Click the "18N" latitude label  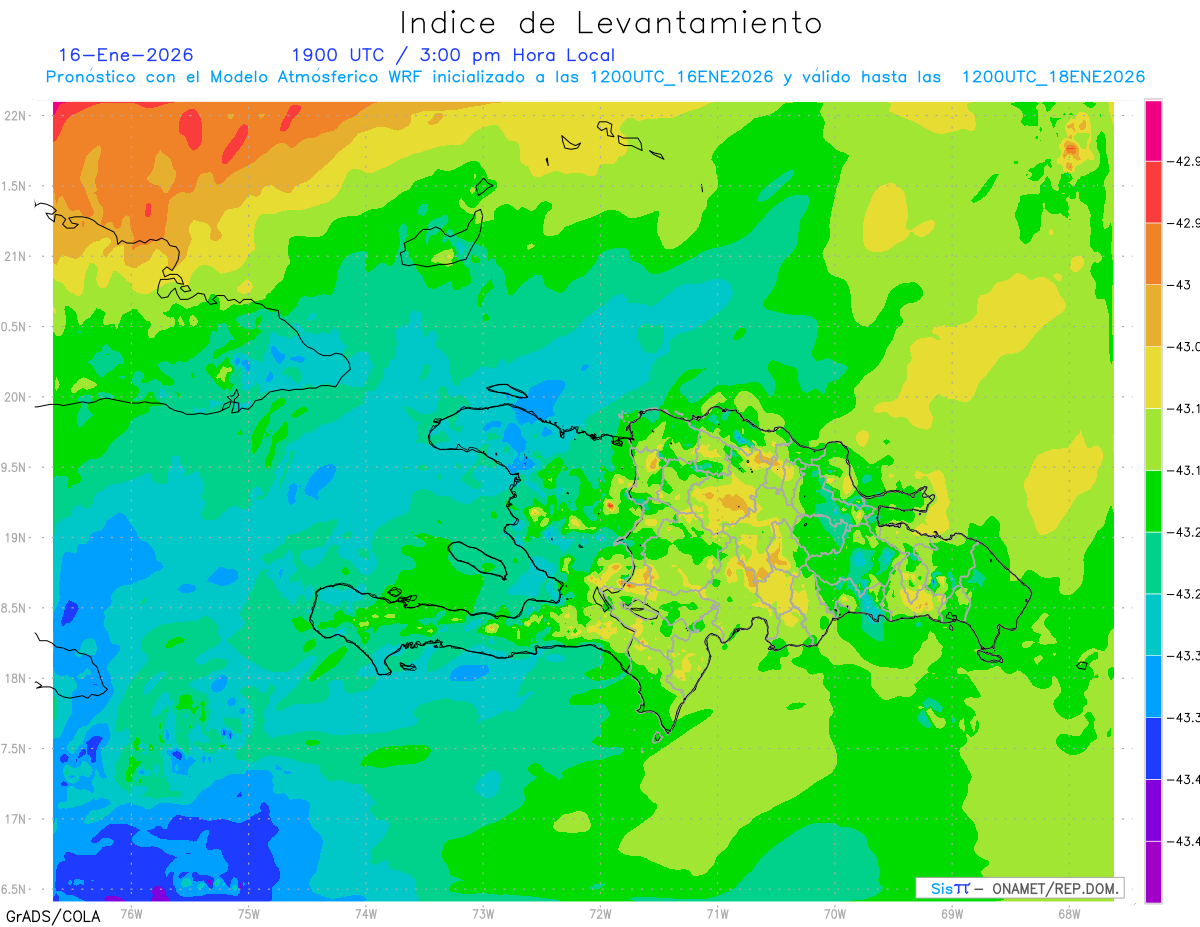(16, 678)
